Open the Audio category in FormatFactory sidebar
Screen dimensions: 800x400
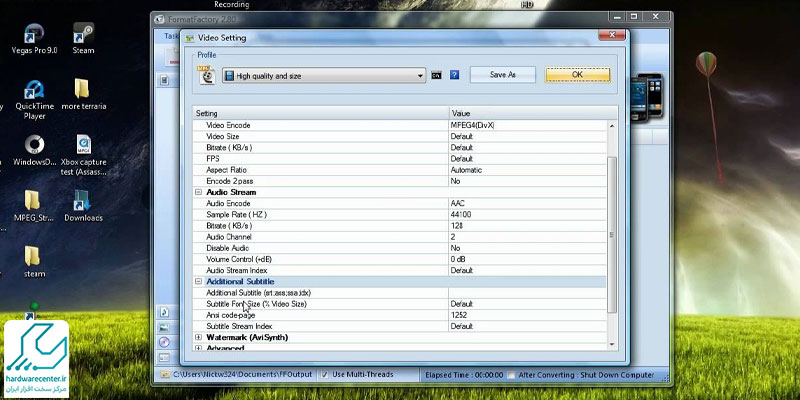164,312
